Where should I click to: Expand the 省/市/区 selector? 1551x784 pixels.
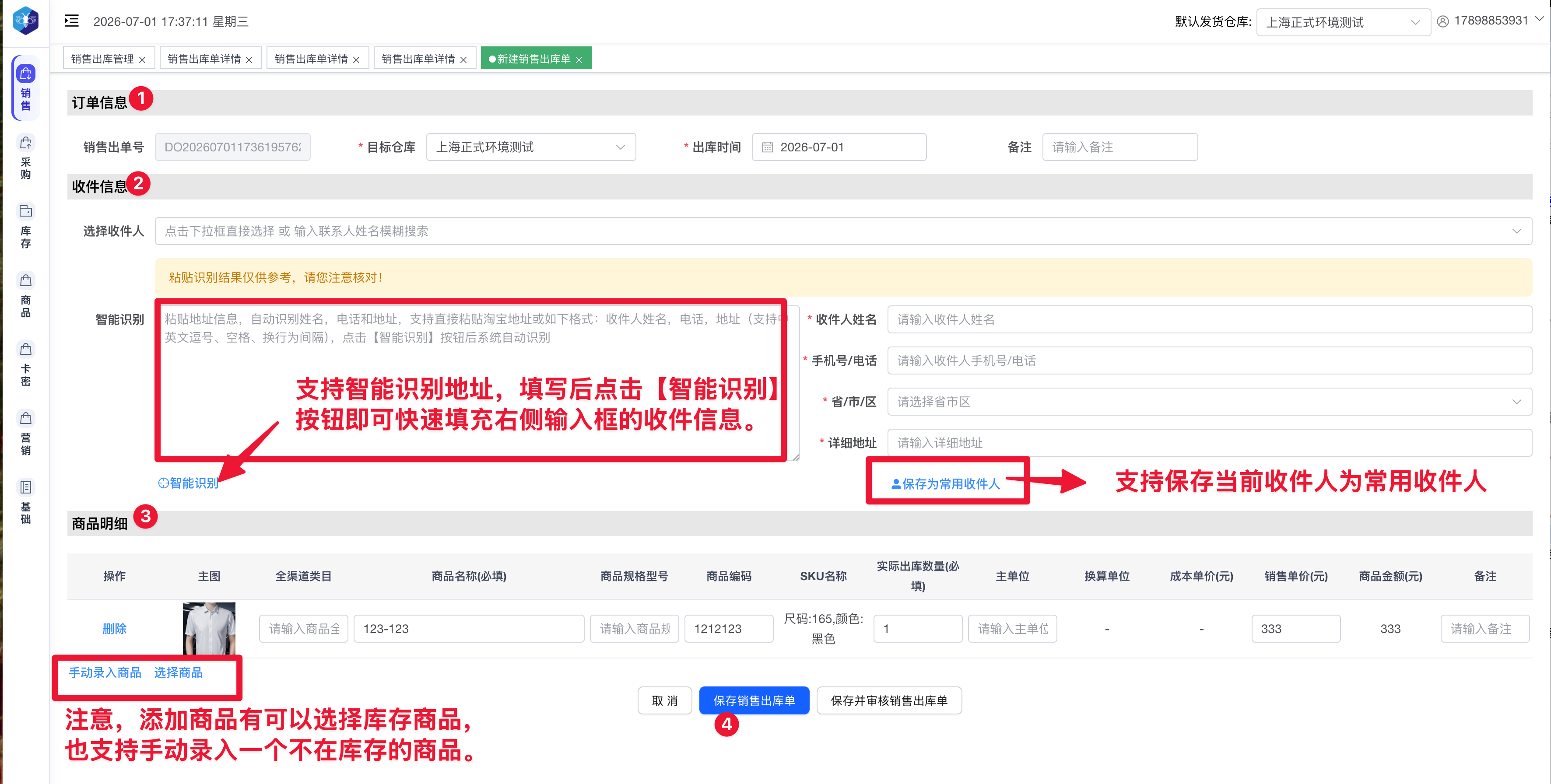pos(1209,401)
